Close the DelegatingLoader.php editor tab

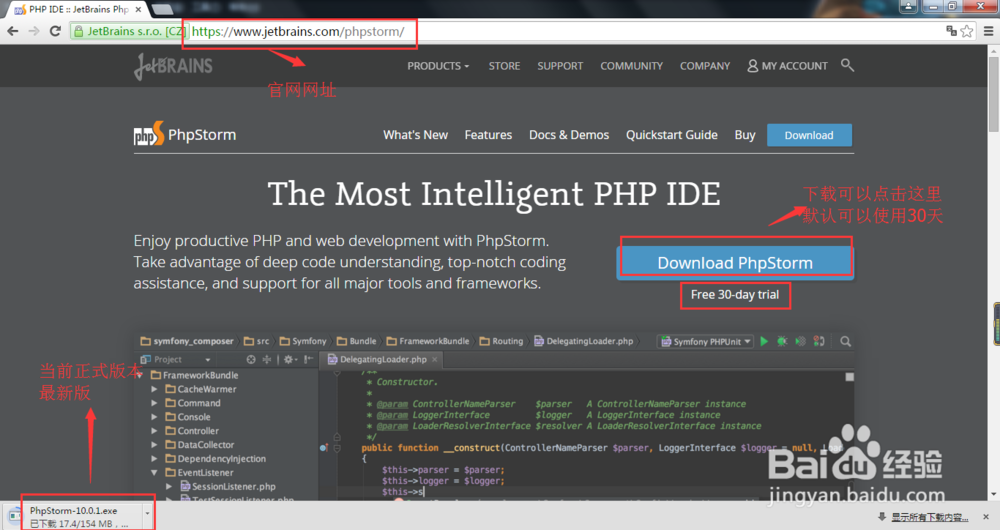434,359
